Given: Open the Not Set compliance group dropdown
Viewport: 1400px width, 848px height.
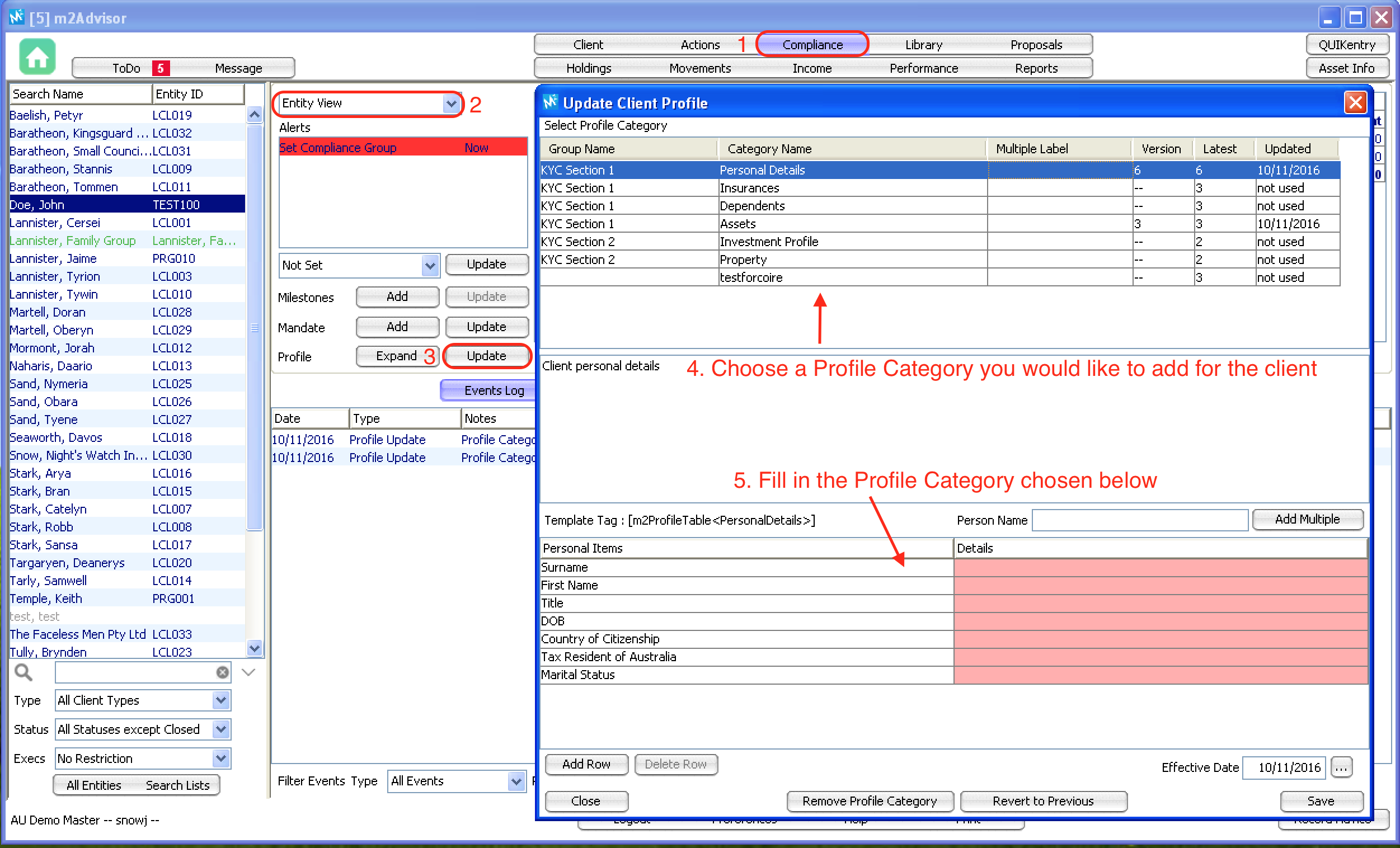Looking at the screenshot, I should (430, 265).
